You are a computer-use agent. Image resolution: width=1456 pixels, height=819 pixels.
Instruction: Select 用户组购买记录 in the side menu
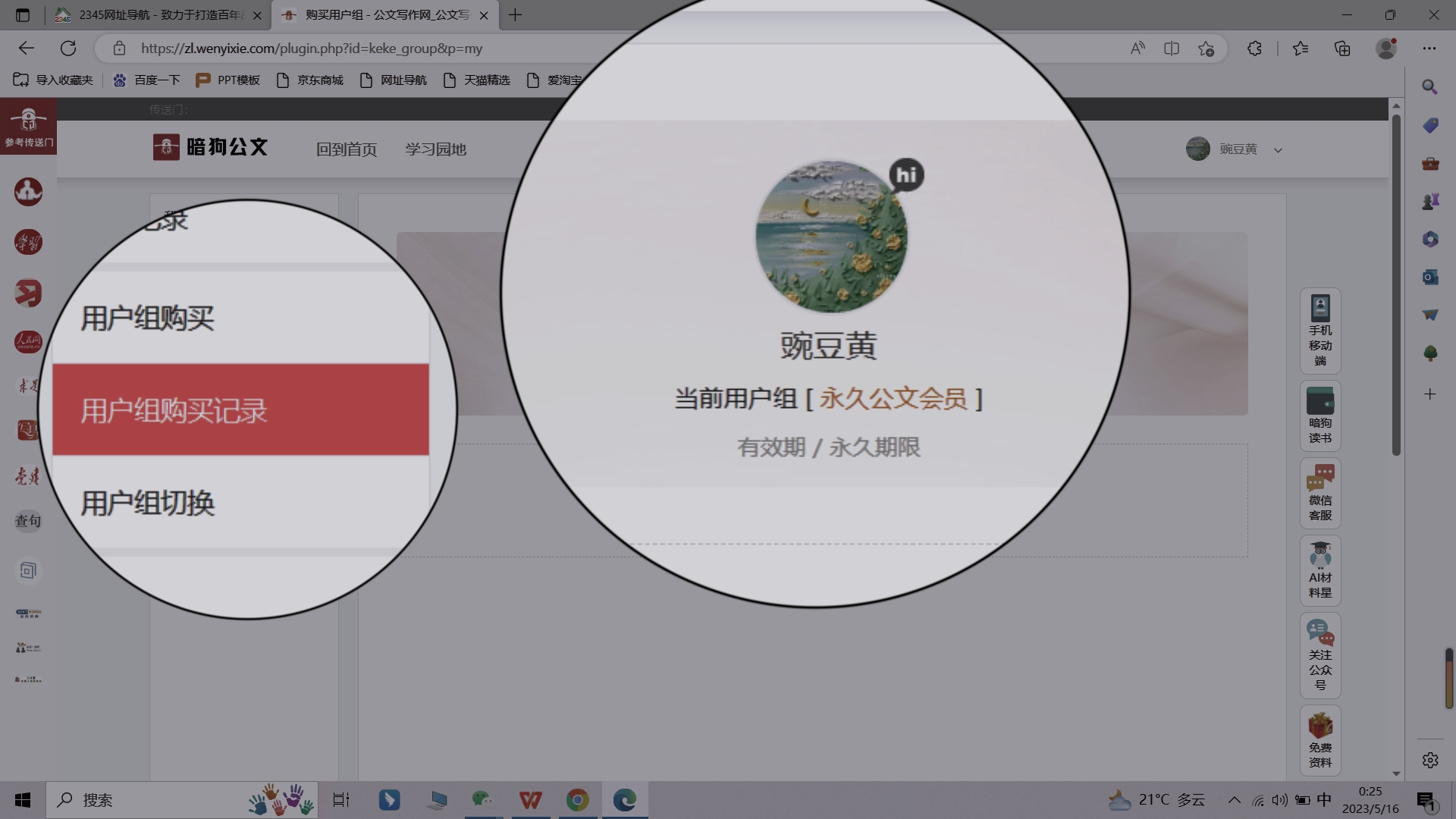pyautogui.click(x=240, y=409)
